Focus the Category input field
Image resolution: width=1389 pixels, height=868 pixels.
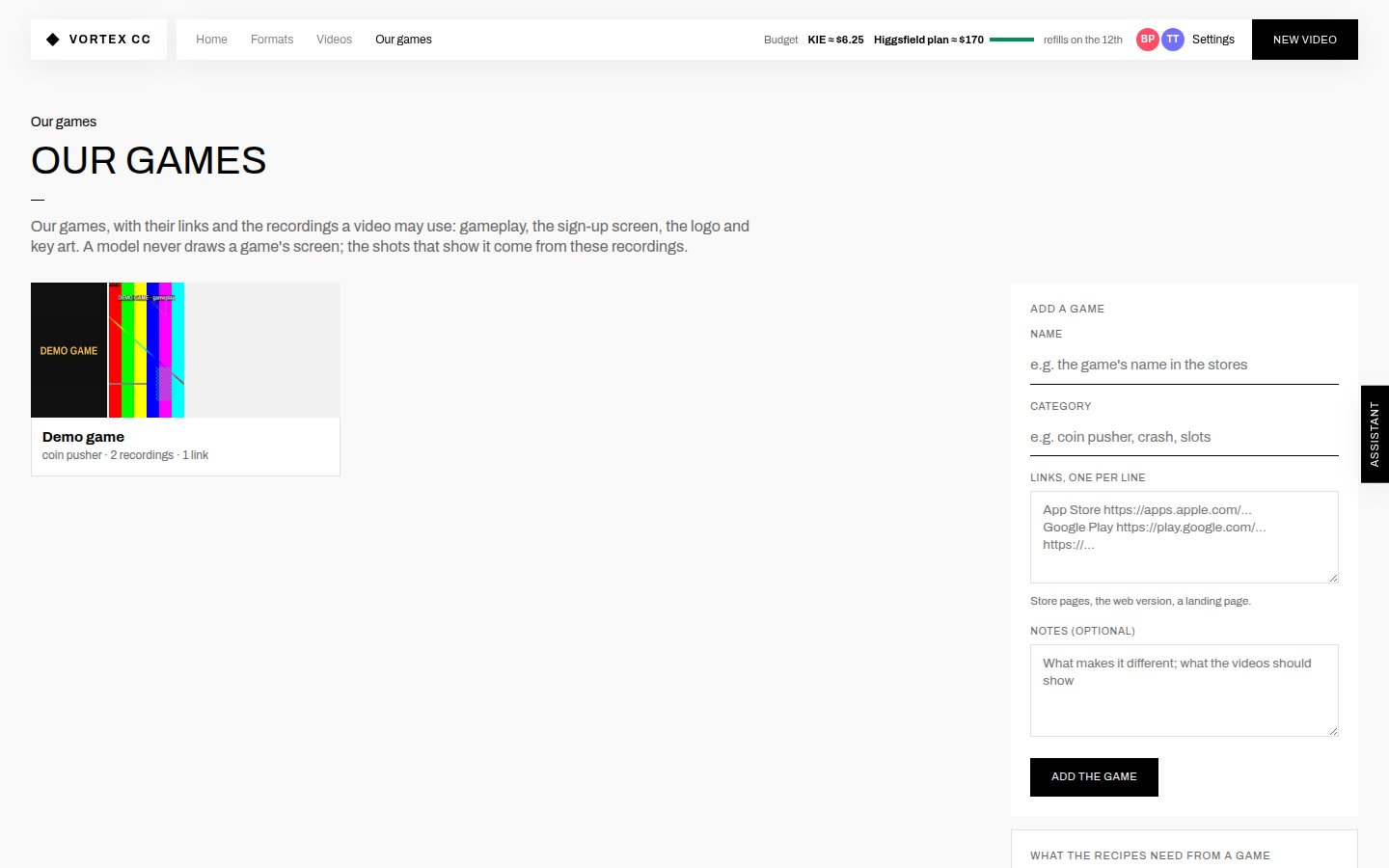1184,437
